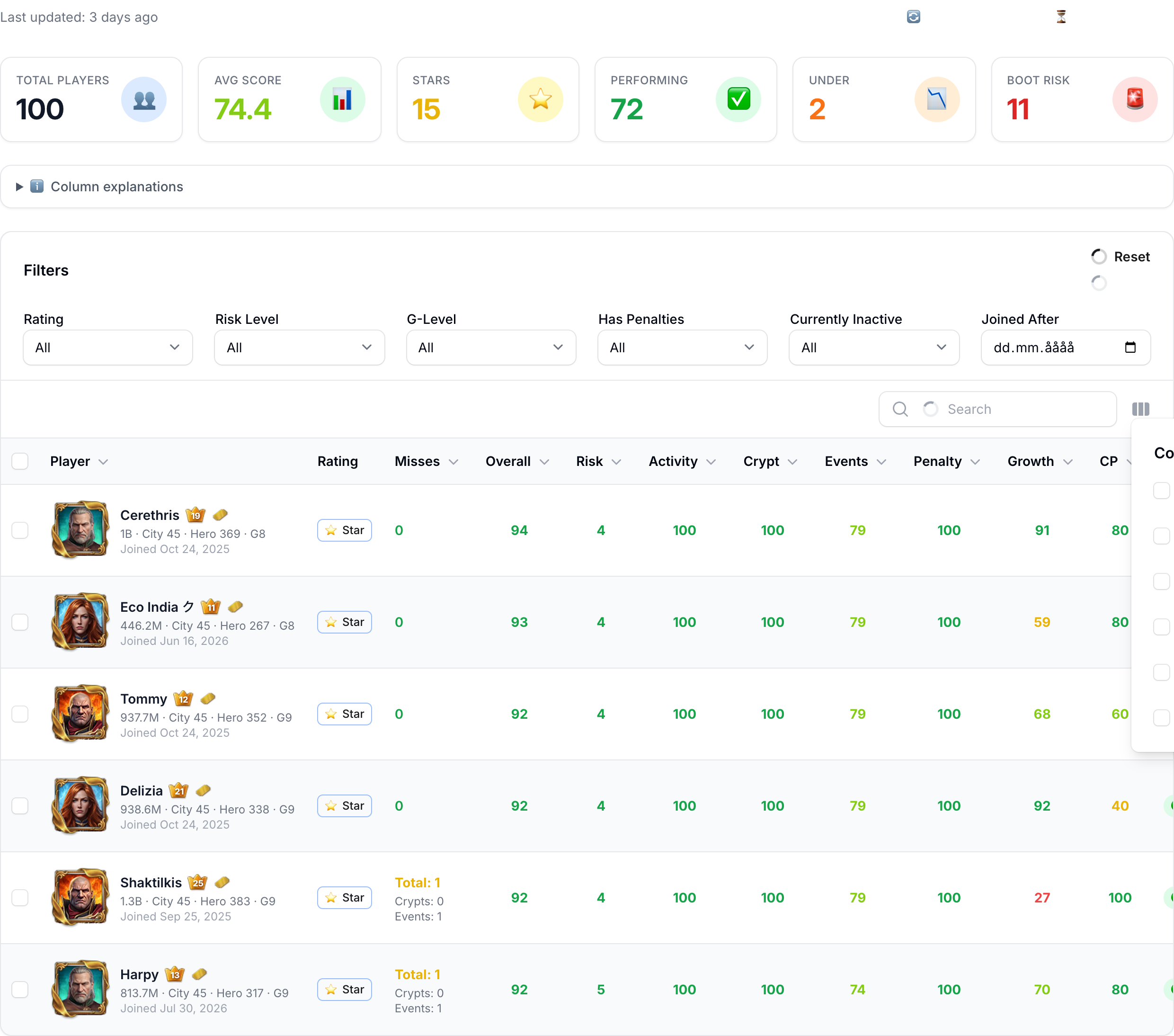This screenshot has width=1174, height=1036.
Task: Click Shaktilkis "Total: 1" misses text
Action: coord(418,883)
